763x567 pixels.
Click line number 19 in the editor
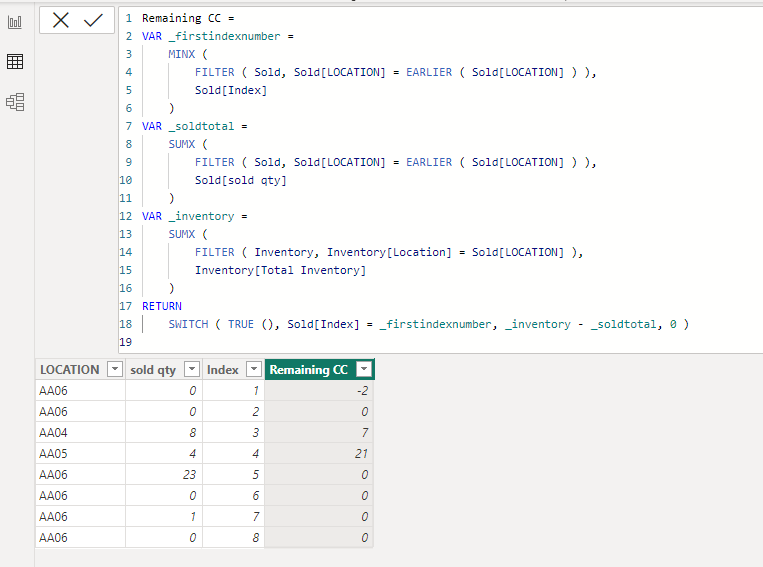(126, 342)
